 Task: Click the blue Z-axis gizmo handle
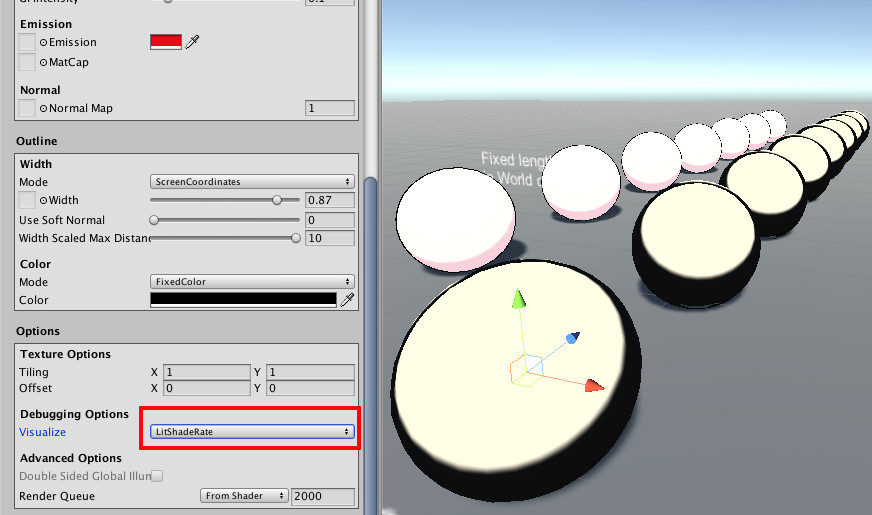click(x=572, y=338)
